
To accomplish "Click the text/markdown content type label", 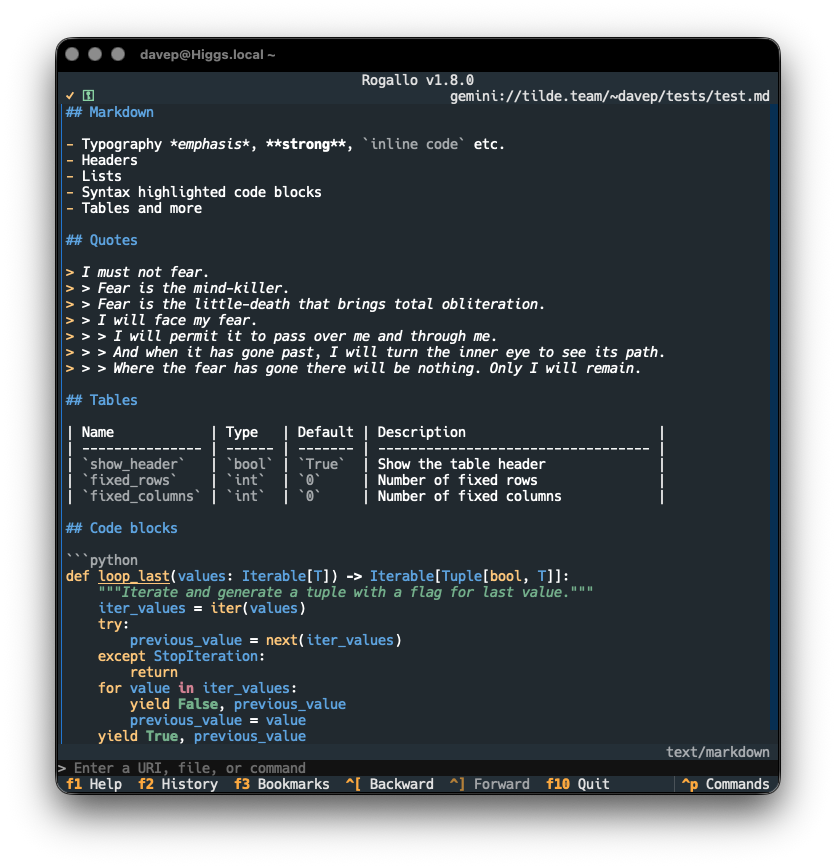I will (x=718, y=752).
